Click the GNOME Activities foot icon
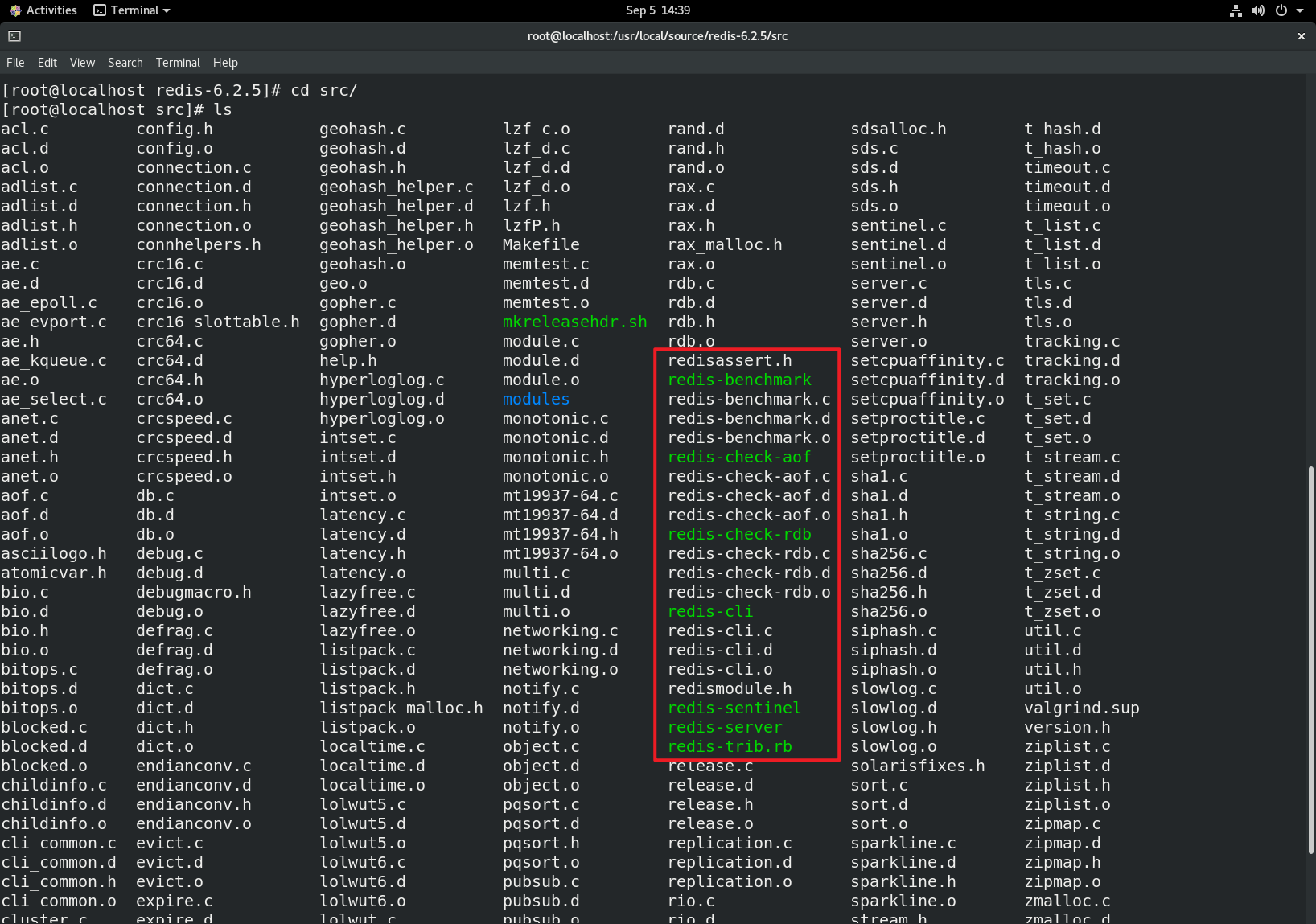 (15, 10)
